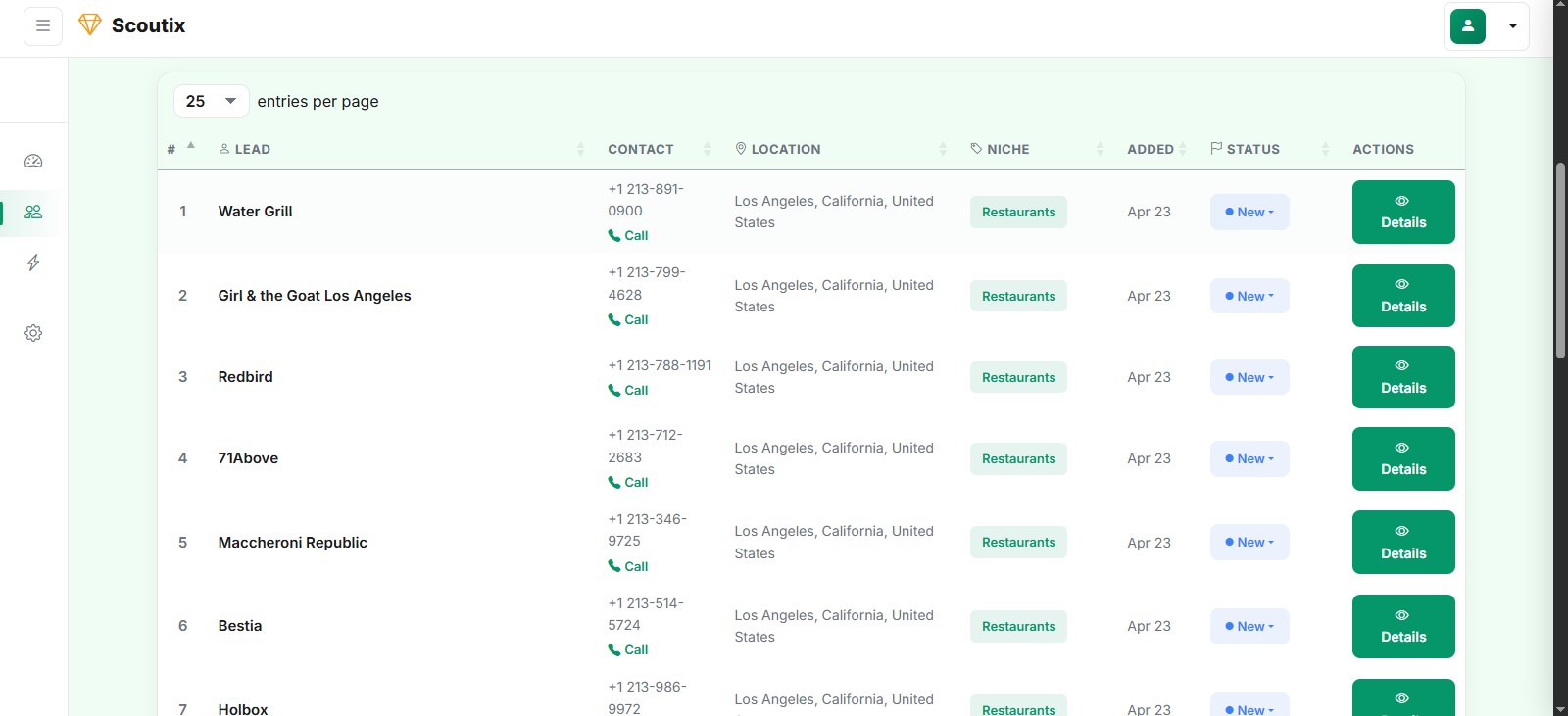
Task: View Details for Girl & the Goat
Action: pos(1403,296)
